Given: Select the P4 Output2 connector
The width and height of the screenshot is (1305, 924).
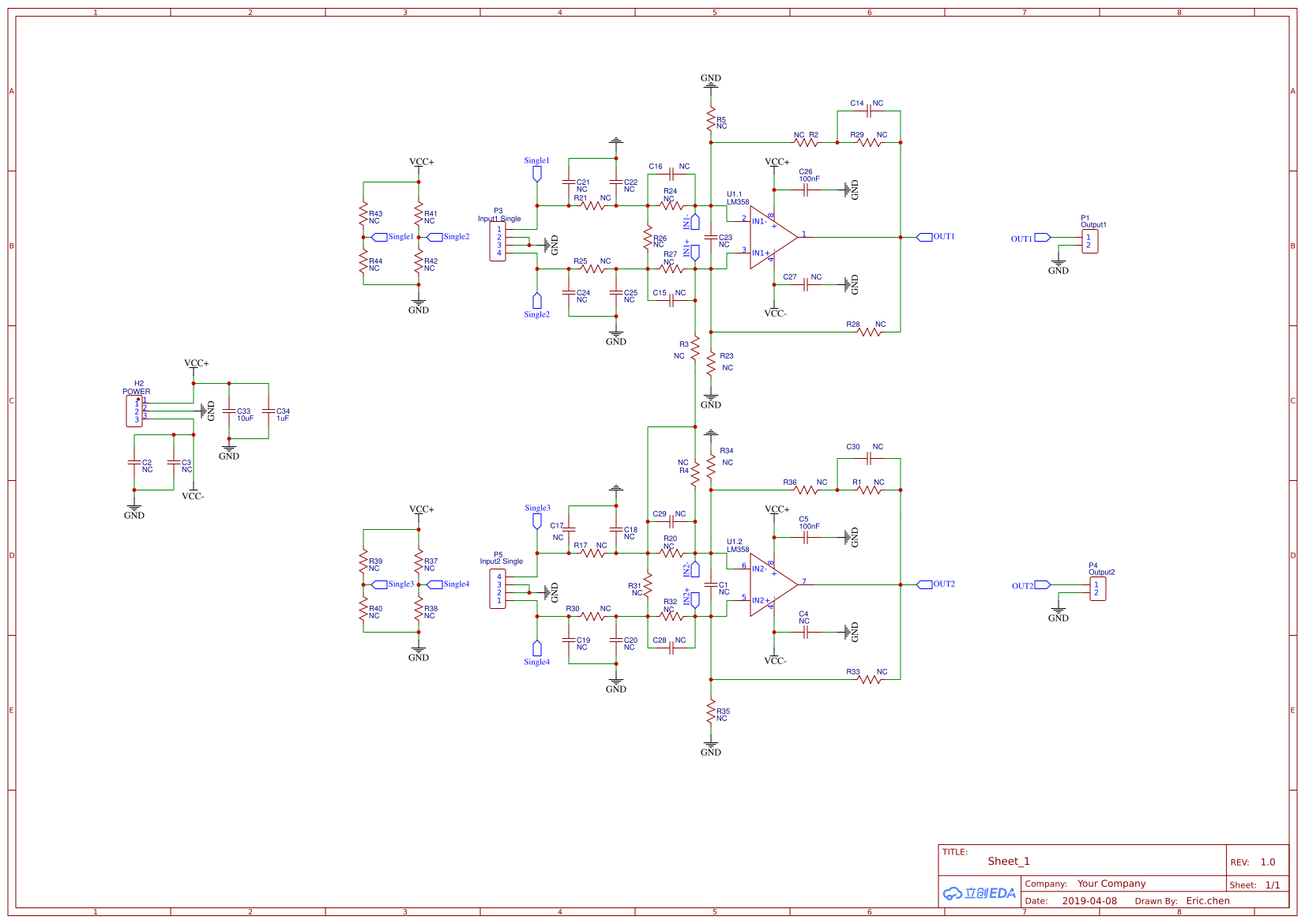Looking at the screenshot, I should [1098, 588].
